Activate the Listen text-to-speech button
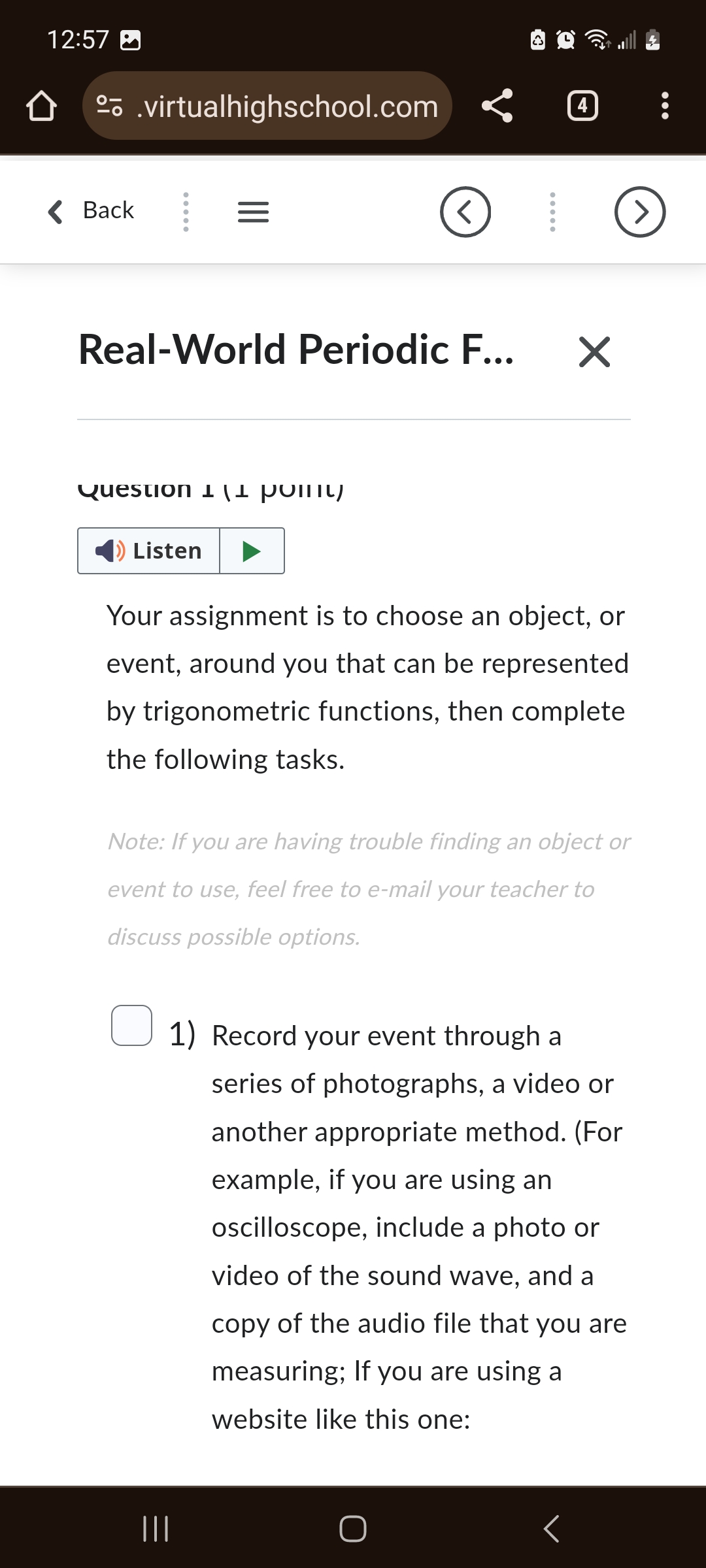The image size is (706, 1568). (147, 551)
